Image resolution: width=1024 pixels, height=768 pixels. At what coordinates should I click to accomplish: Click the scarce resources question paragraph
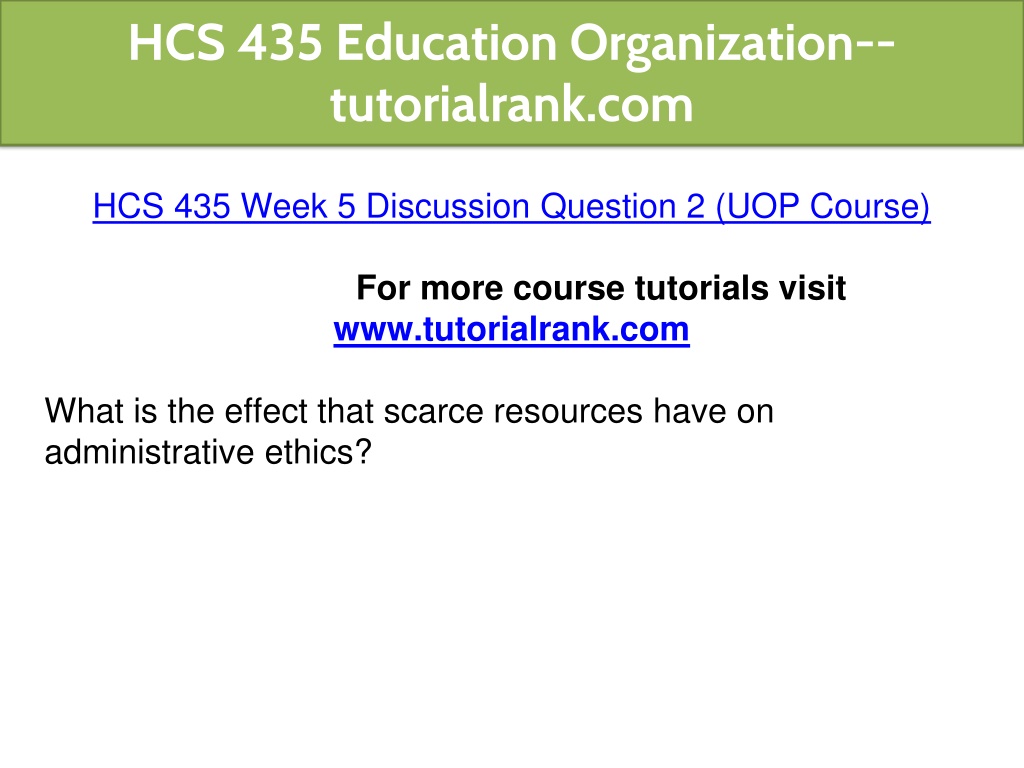409,432
